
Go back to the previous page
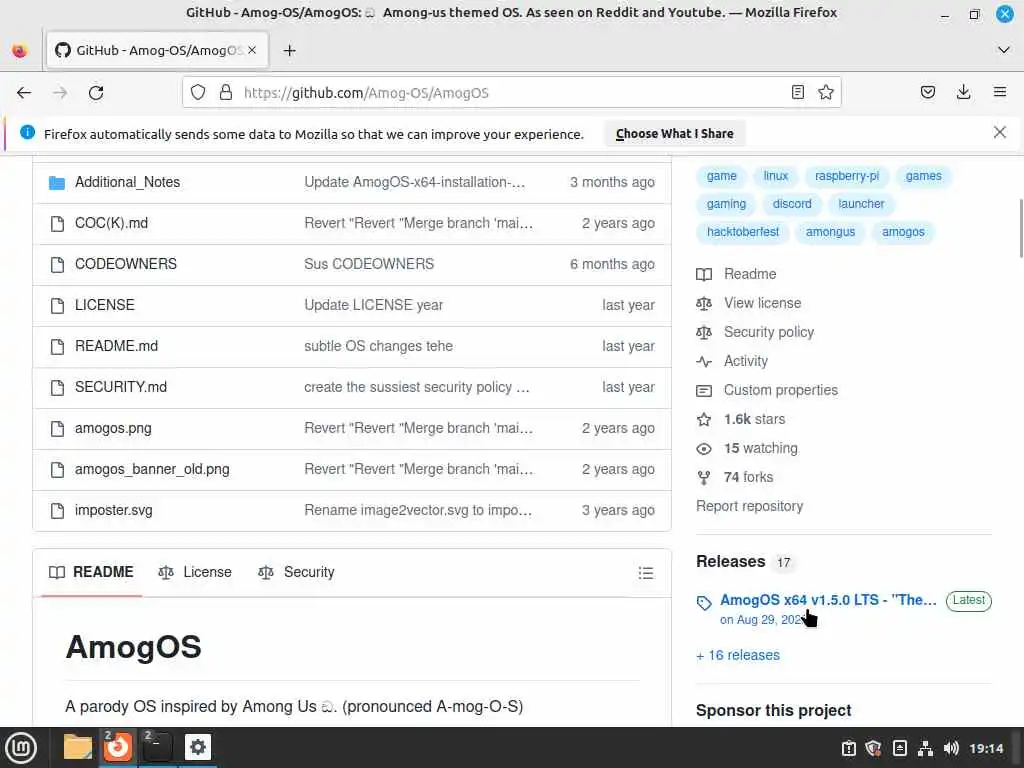(24, 93)
